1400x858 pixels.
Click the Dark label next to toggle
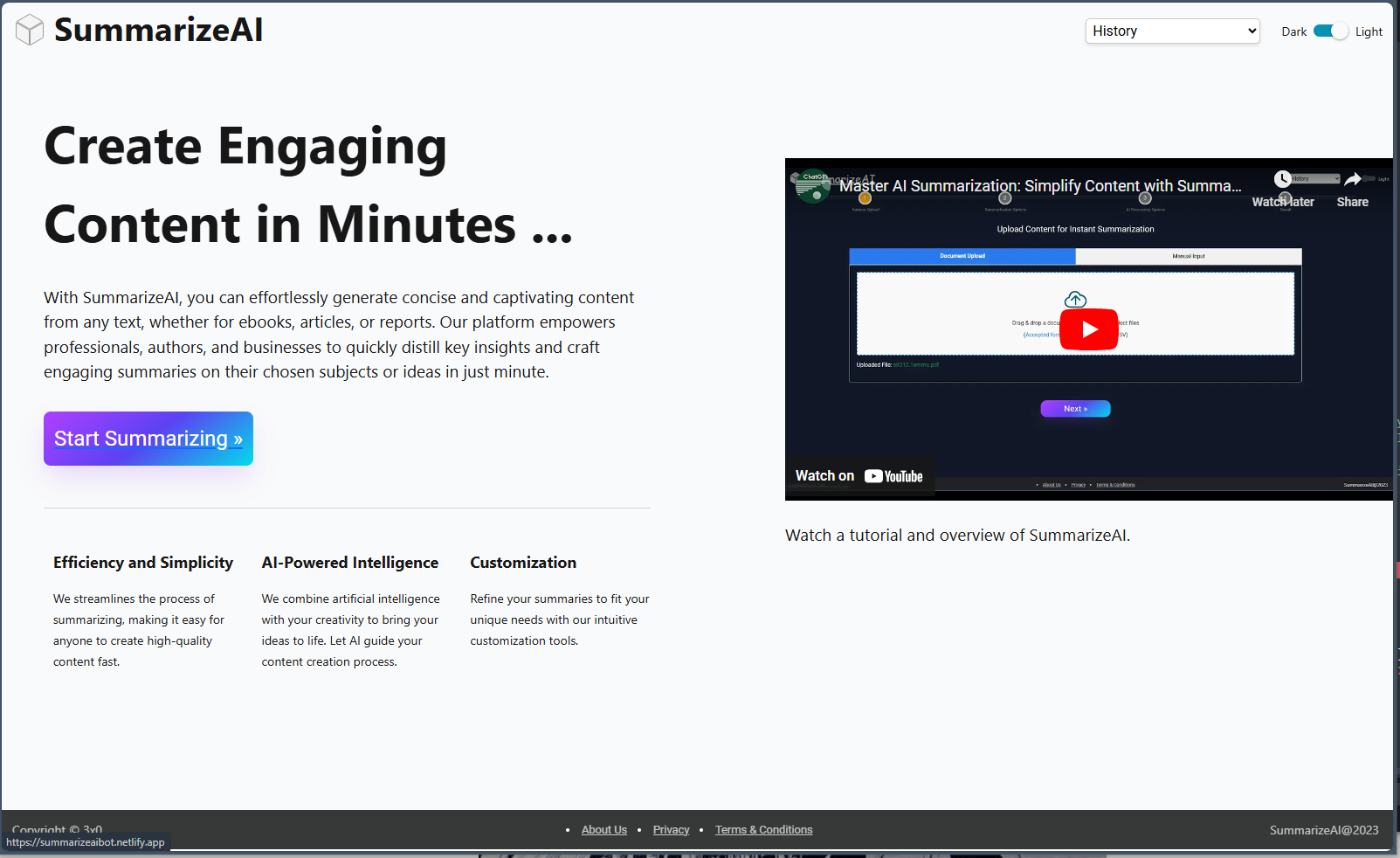click(x=1293, y=31)
